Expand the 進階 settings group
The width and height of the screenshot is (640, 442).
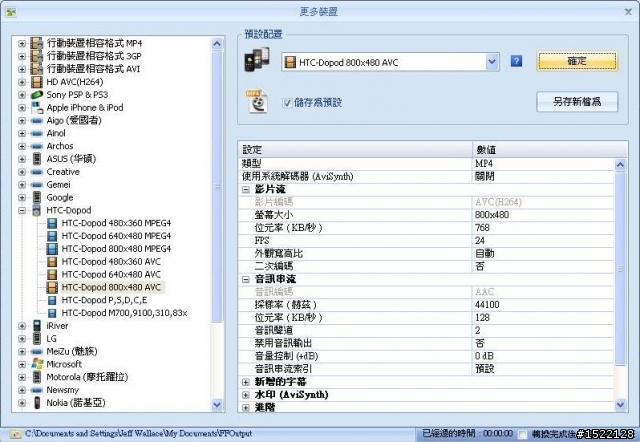click(246, 407)
